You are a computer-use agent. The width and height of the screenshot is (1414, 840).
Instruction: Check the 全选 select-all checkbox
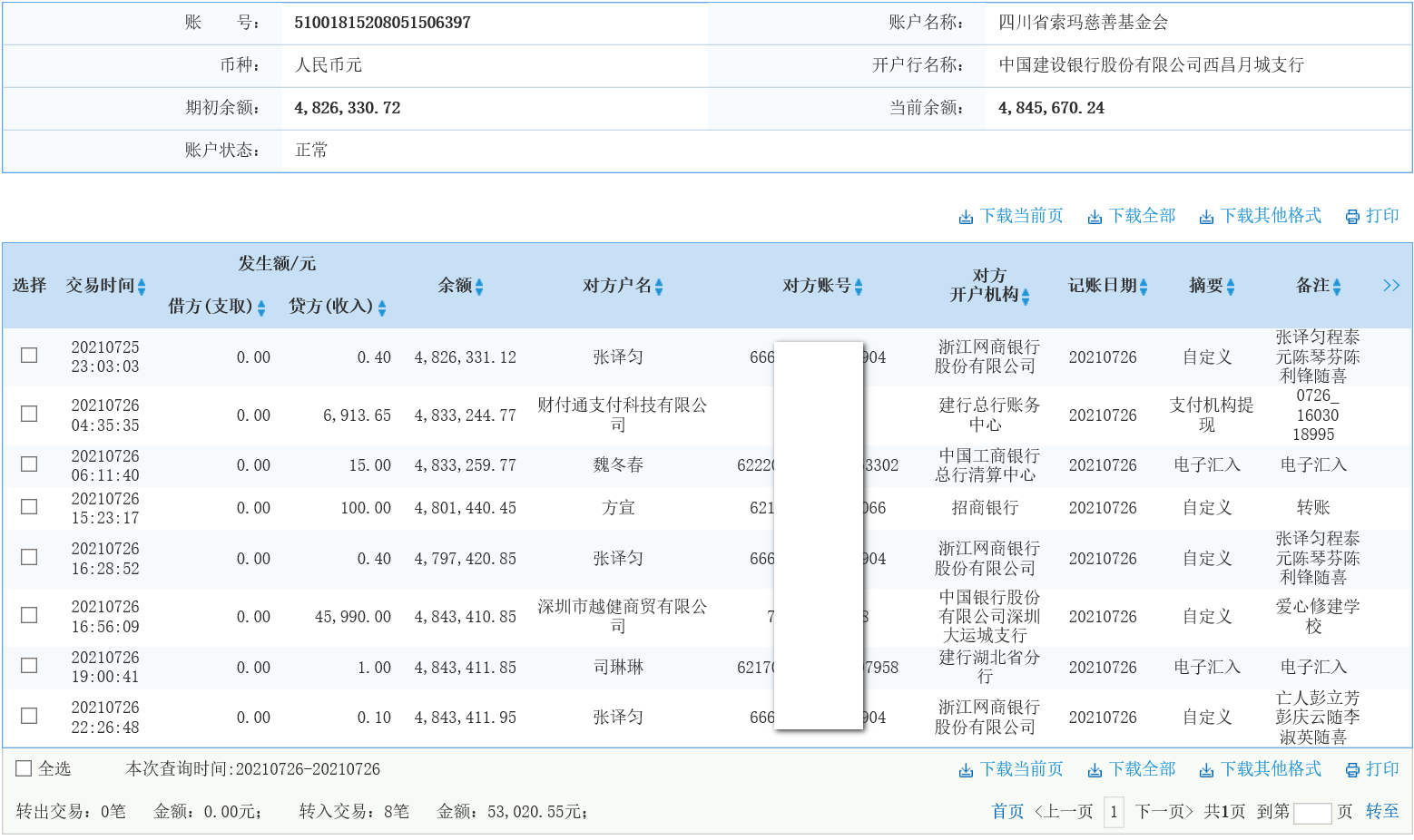tap(24, 768)
